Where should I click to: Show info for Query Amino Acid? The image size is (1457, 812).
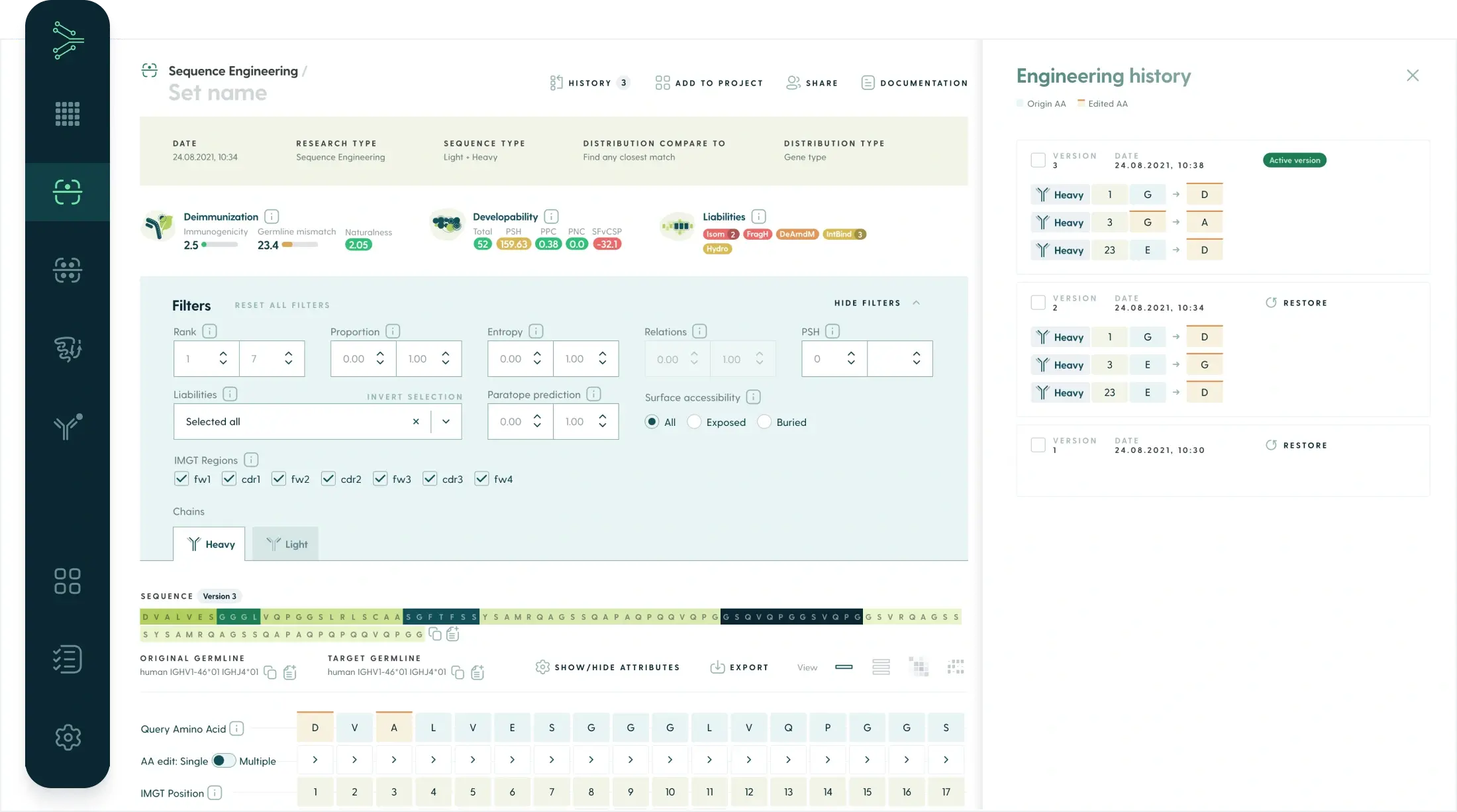pos(236,729)
